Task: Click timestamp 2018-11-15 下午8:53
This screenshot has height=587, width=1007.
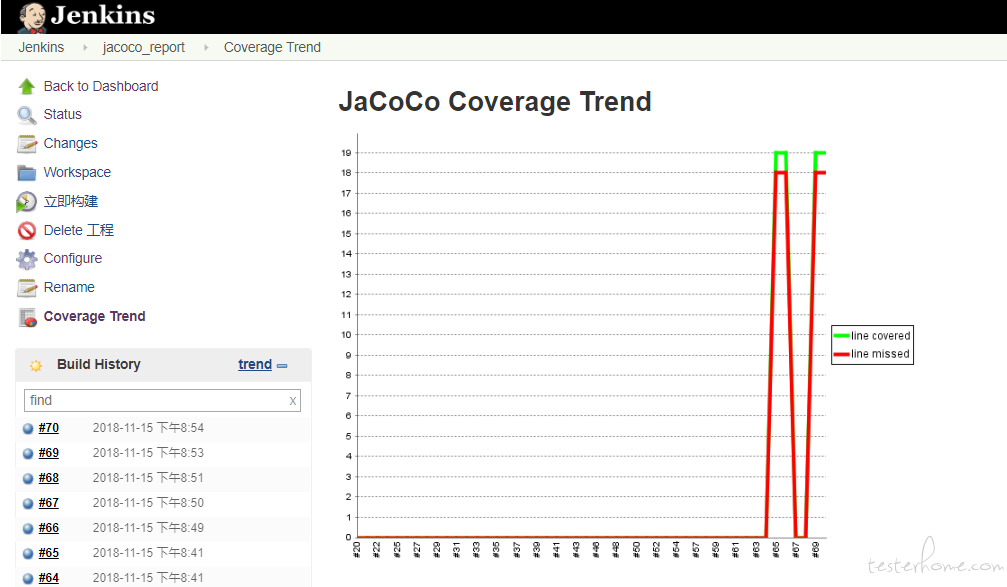Action: pos(148,453)
